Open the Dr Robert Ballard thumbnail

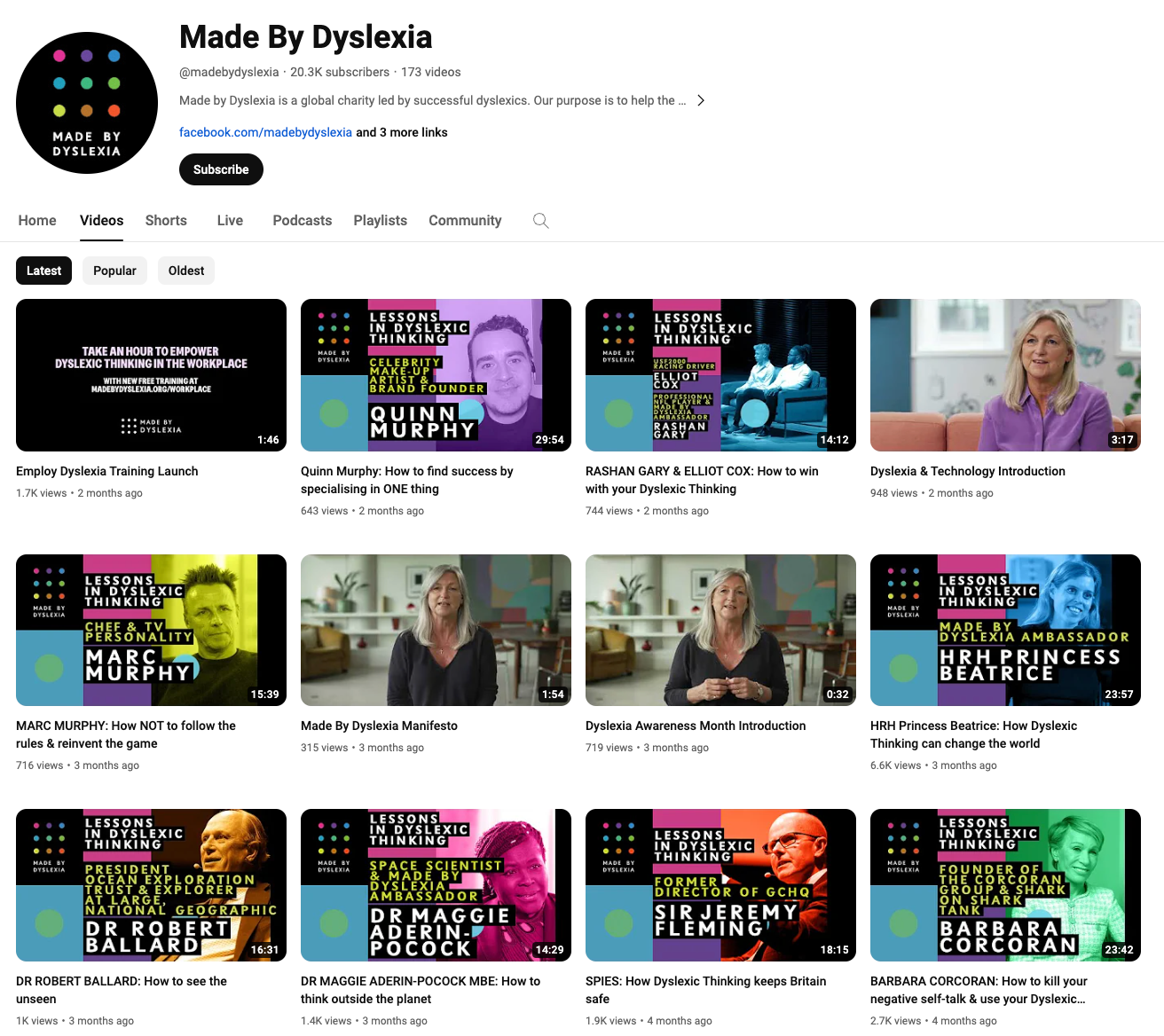click(x=151, y=885)
